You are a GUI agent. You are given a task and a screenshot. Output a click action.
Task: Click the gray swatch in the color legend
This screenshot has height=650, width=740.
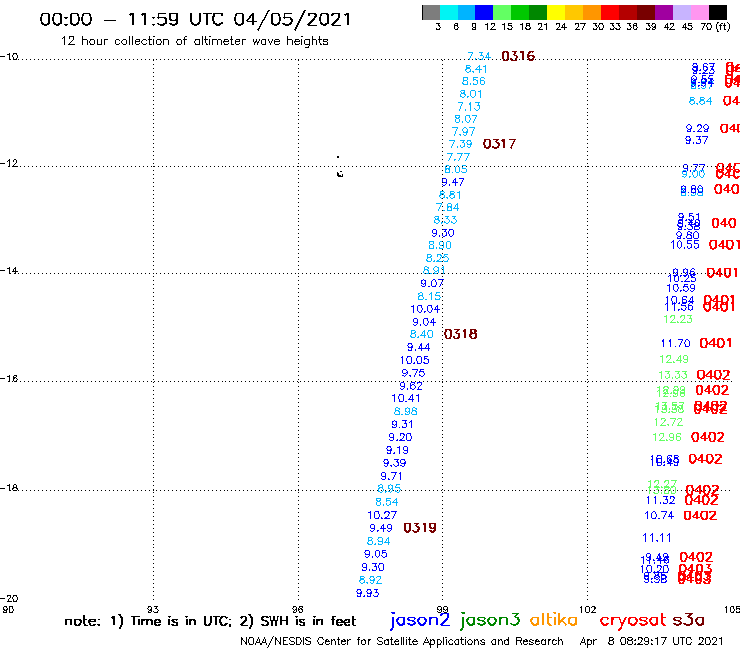click(x=431, y=12)
